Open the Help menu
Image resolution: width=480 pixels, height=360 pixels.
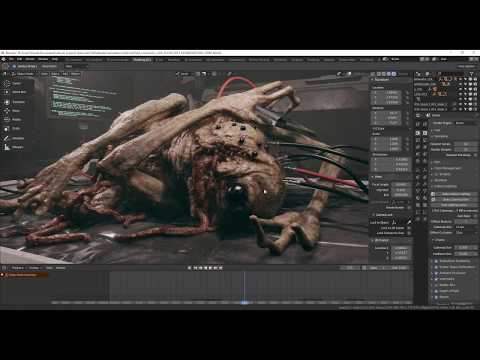pos(55,59)
